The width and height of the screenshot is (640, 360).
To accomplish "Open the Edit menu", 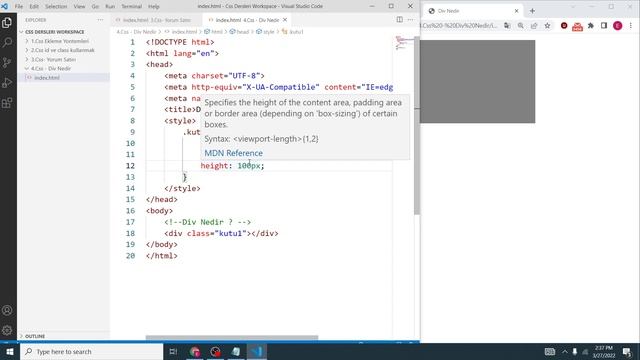I will 34,7.
